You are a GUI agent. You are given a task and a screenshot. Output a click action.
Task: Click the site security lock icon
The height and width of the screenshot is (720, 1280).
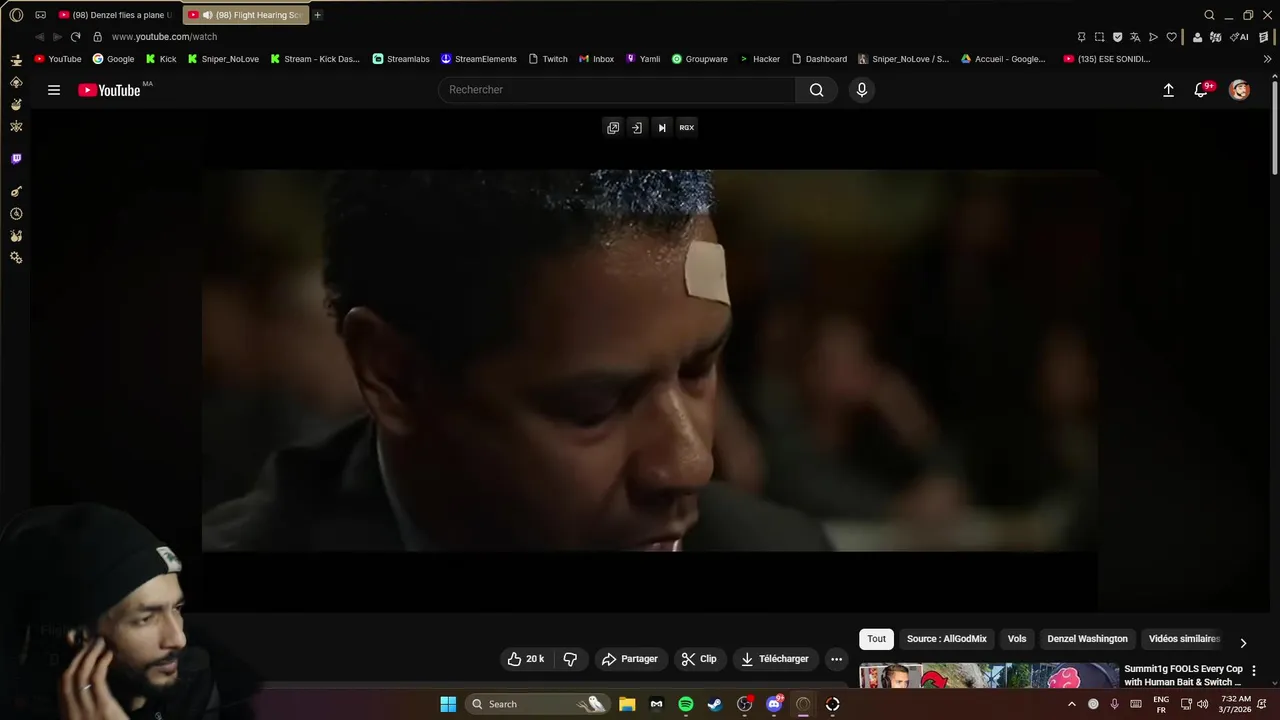coord(97,37)
